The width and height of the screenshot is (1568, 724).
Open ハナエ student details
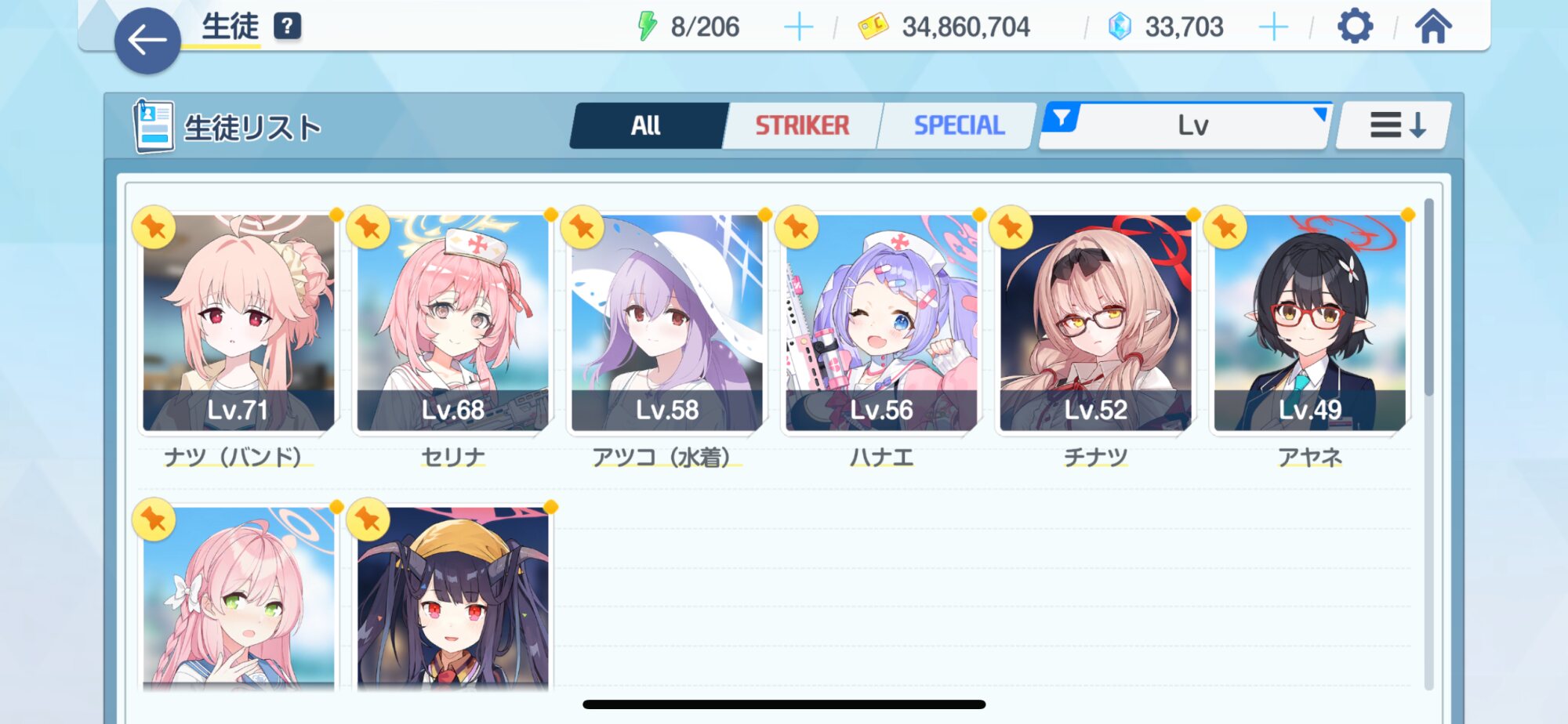pyautogui.click(x=881, y=324)
